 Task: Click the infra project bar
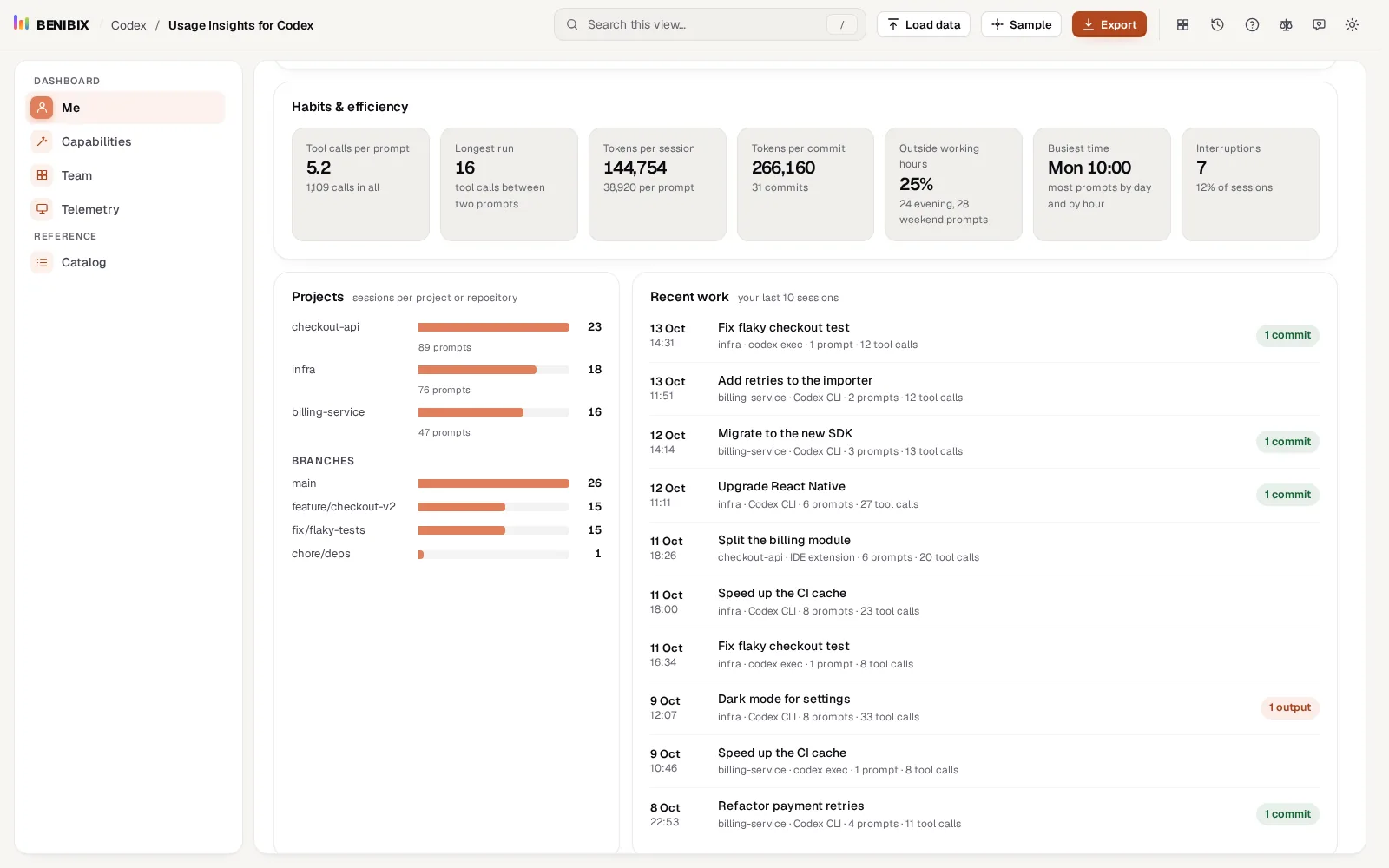494,370
